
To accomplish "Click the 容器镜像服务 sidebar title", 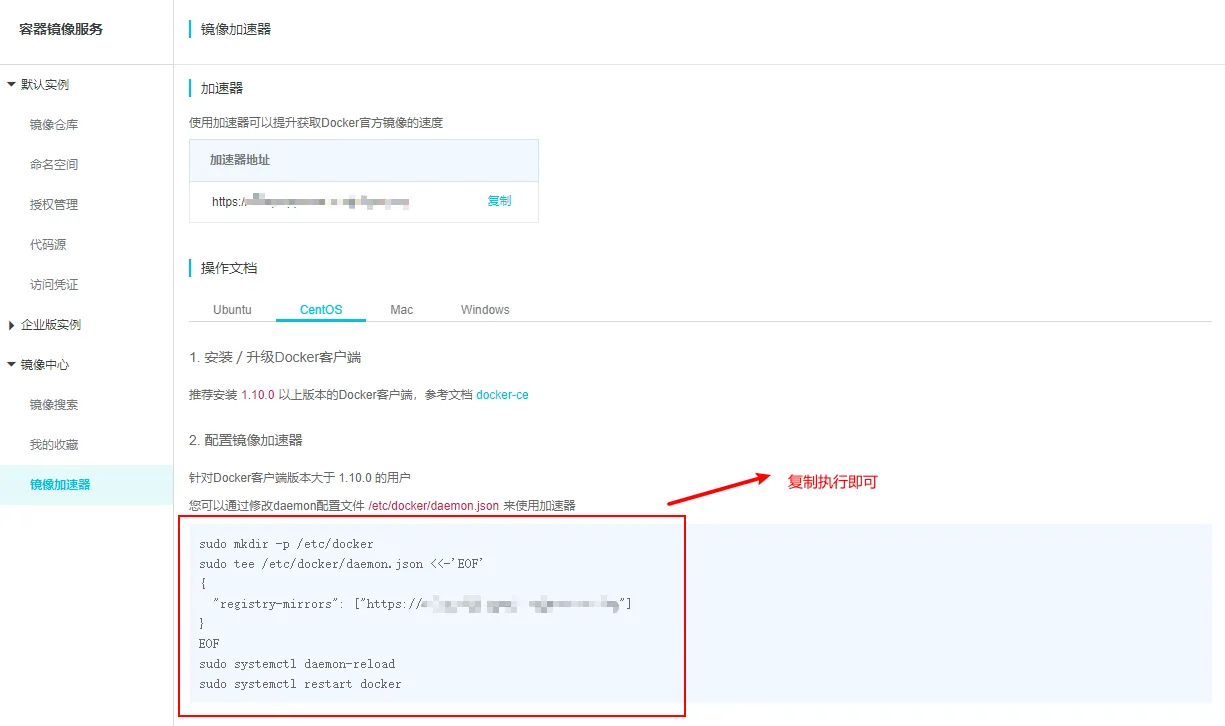I will pos(61,29).
